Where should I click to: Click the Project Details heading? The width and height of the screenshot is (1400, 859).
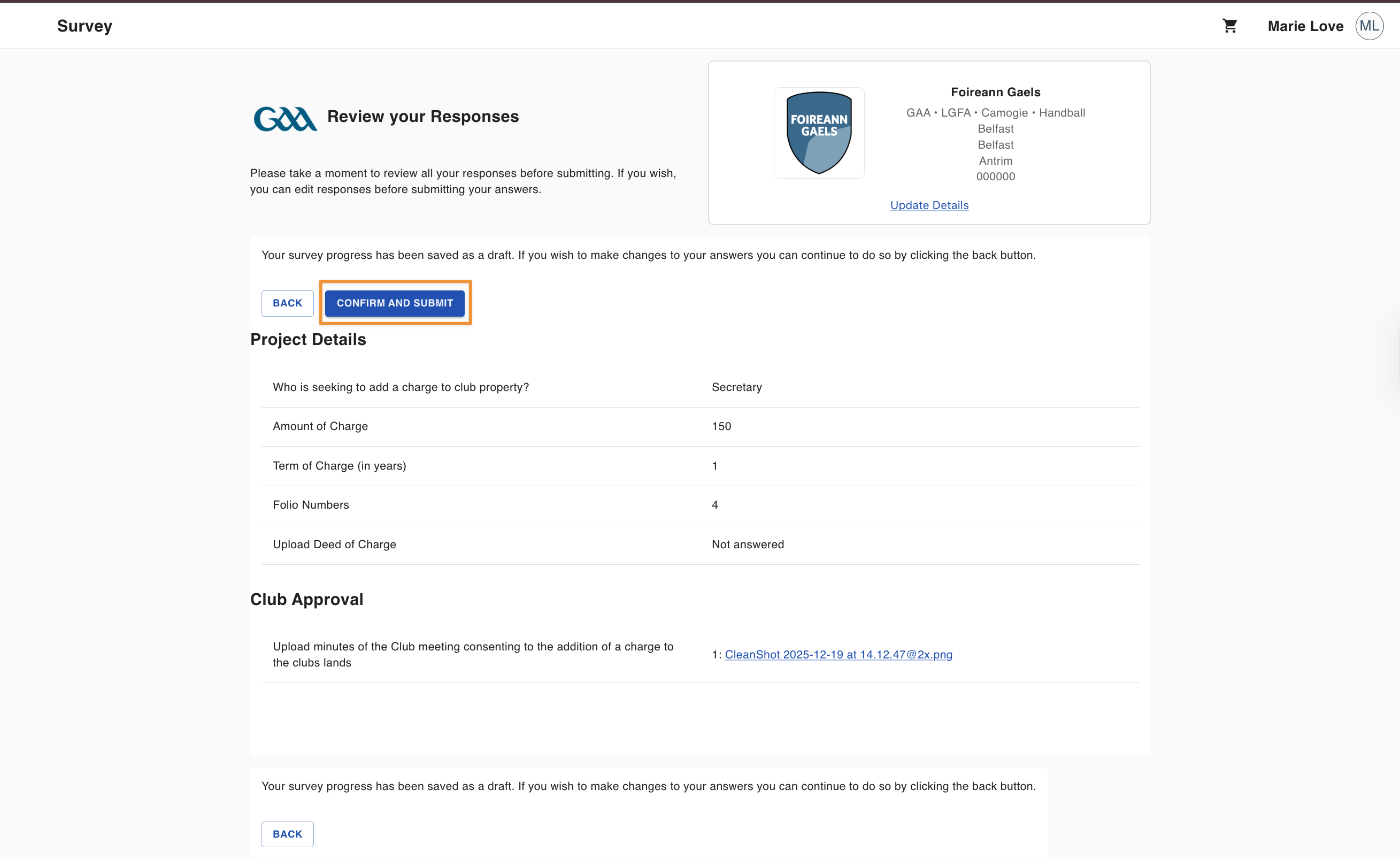(x=308, y=339)
